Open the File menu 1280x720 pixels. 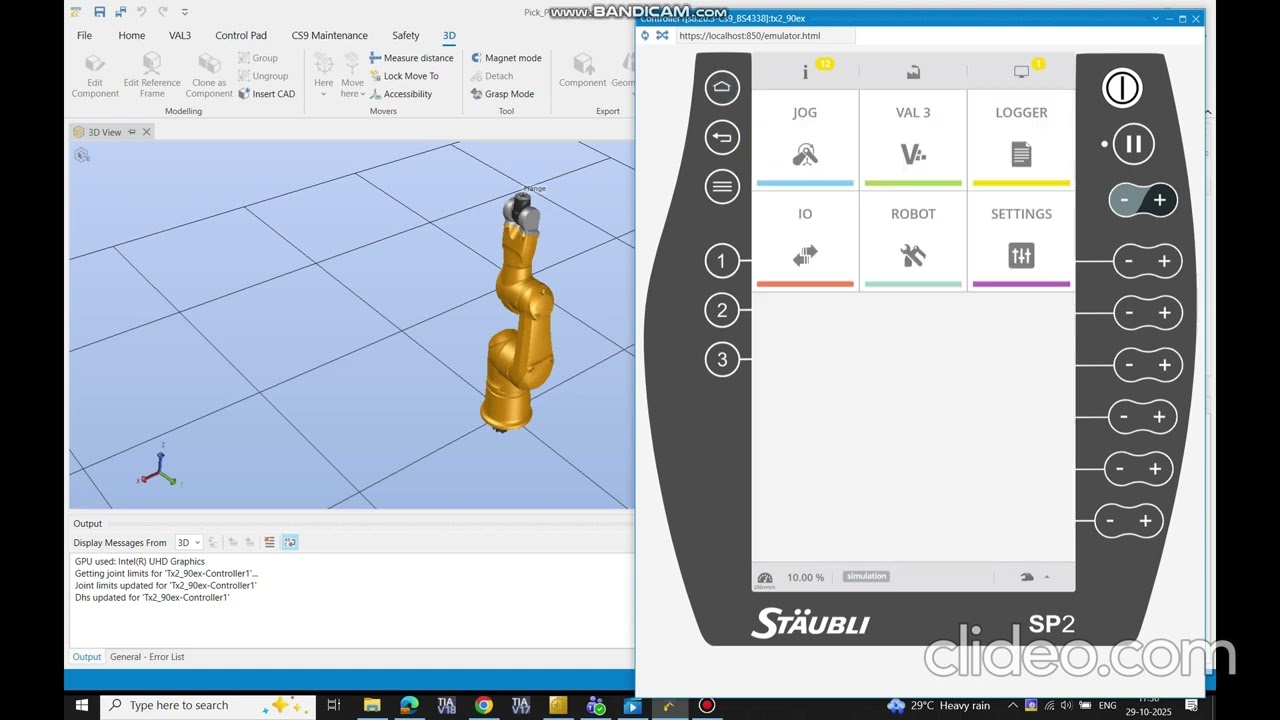pos(85,35)
